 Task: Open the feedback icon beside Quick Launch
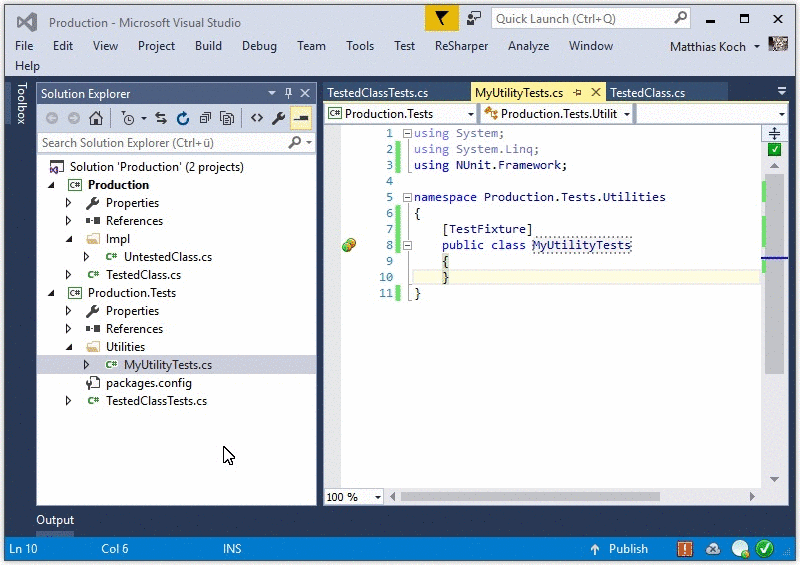coord(474,19)
